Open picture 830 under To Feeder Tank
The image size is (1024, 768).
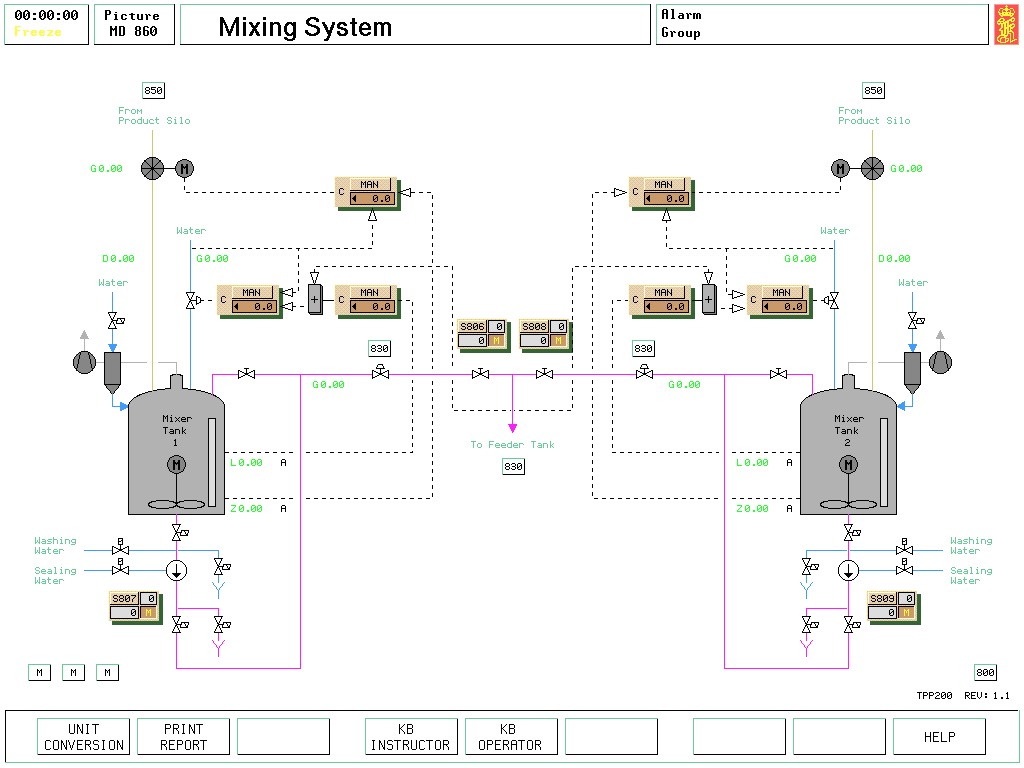click(513, 466)
